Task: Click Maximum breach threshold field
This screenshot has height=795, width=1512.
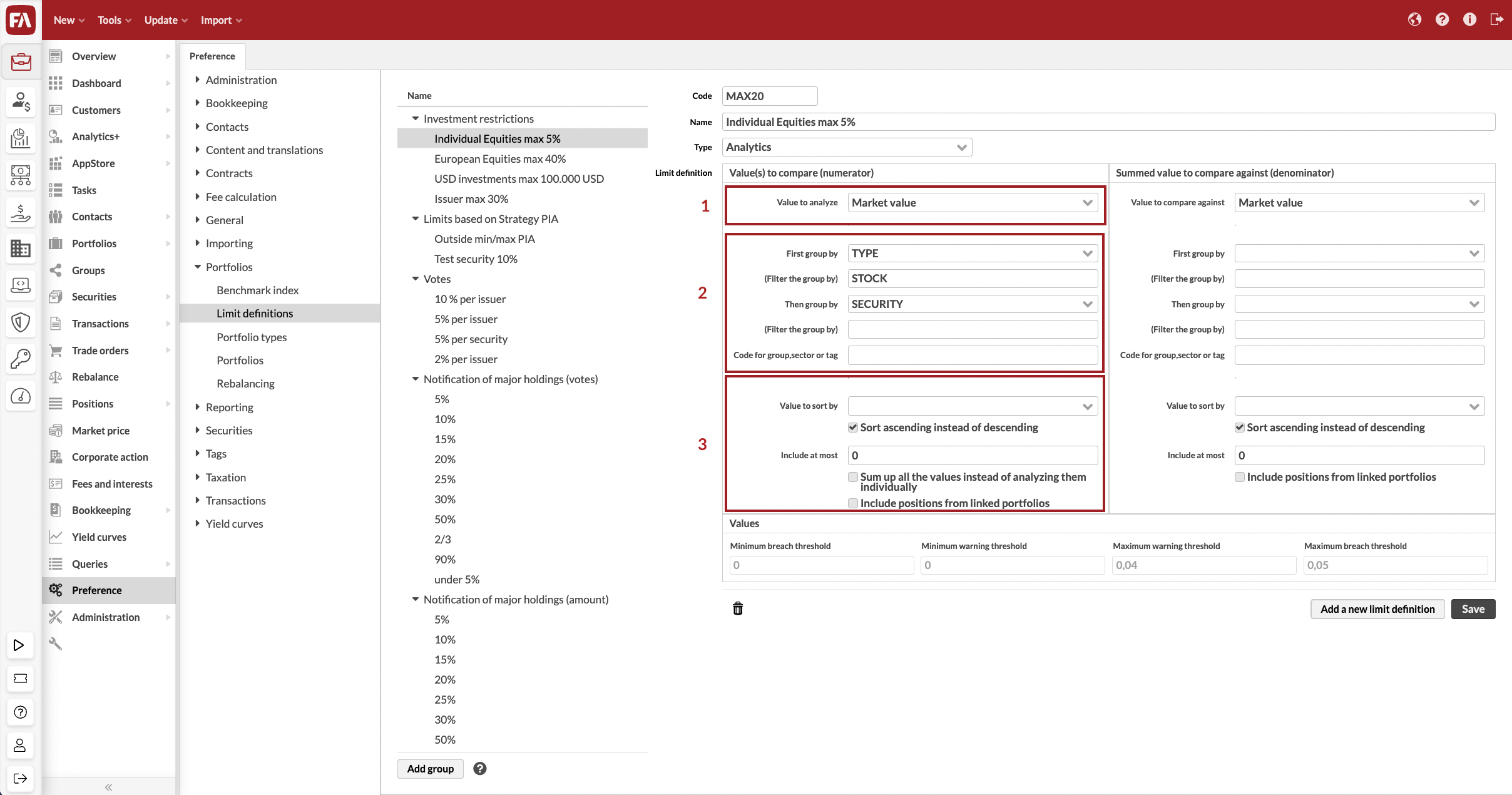Action: point(1396,565)
